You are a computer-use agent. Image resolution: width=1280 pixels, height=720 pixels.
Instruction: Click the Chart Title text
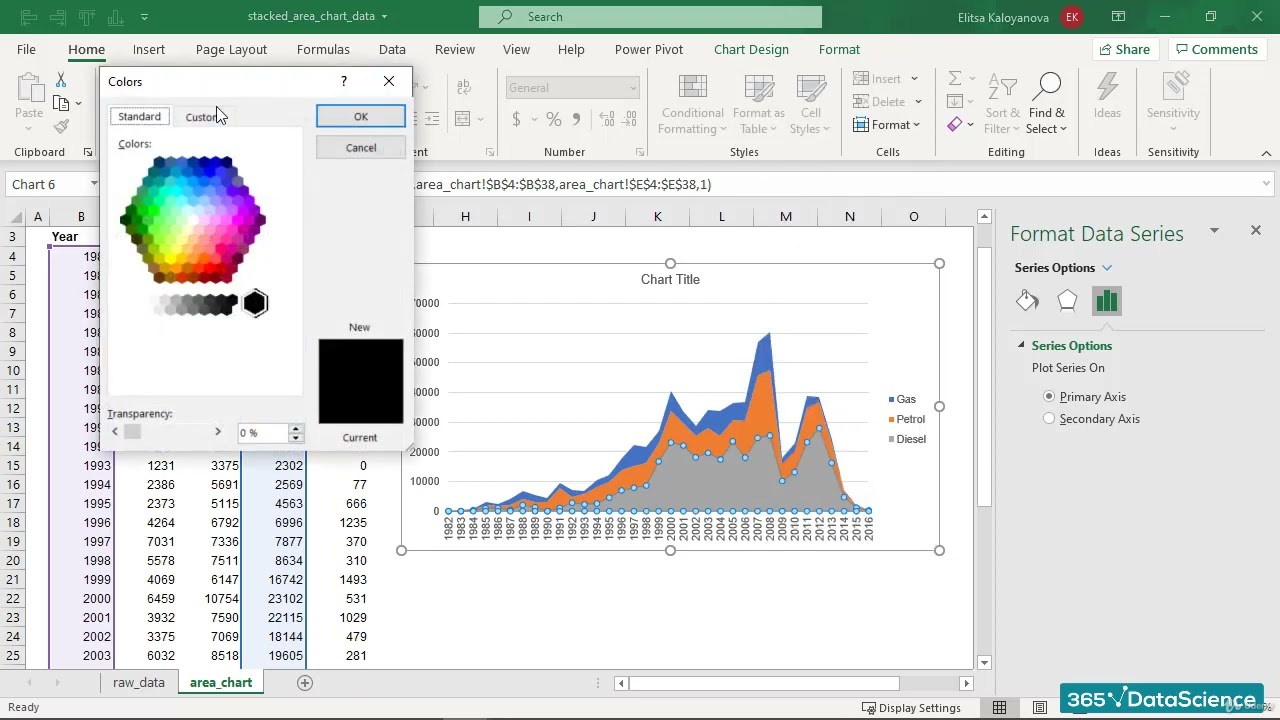(x=670, y=279)
